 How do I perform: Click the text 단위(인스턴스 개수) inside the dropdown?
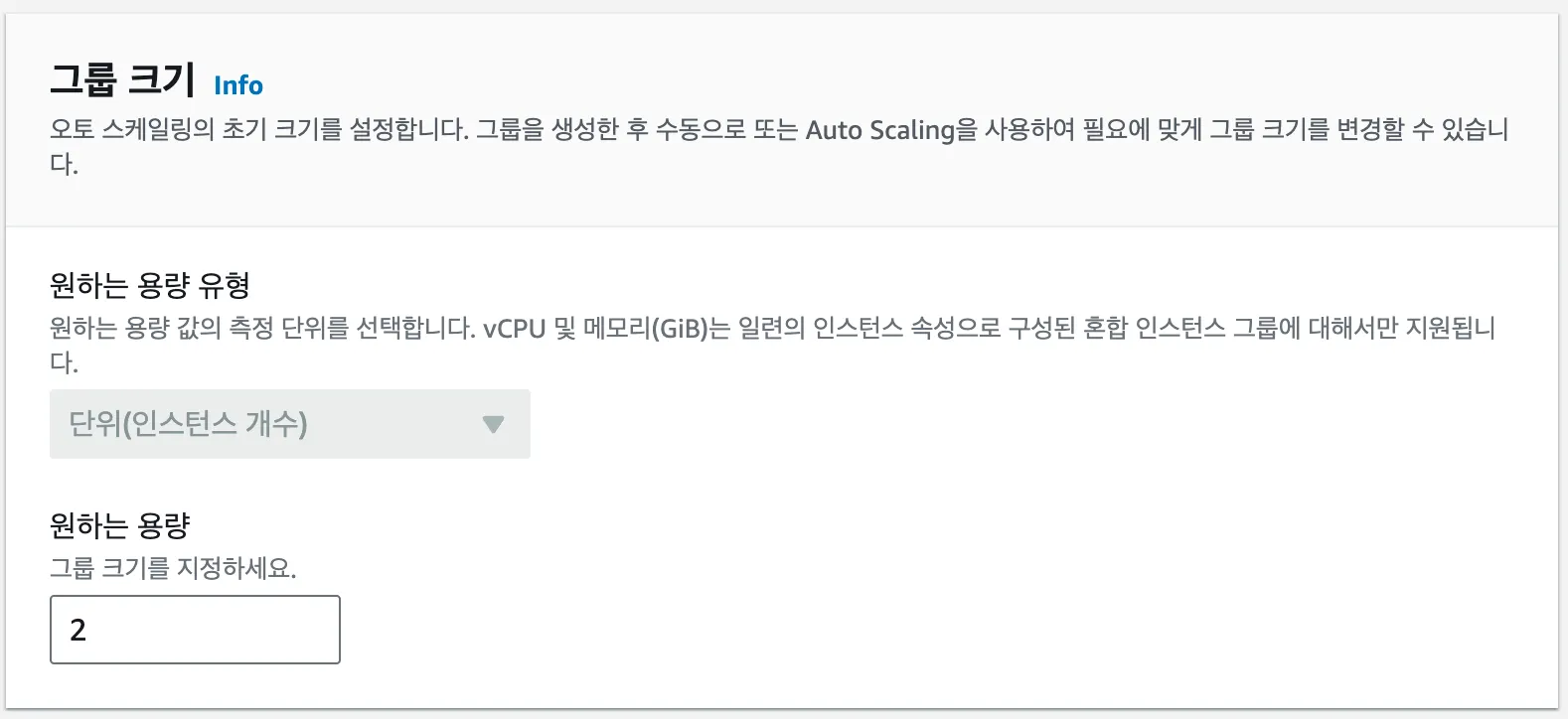tap(188, 424)
